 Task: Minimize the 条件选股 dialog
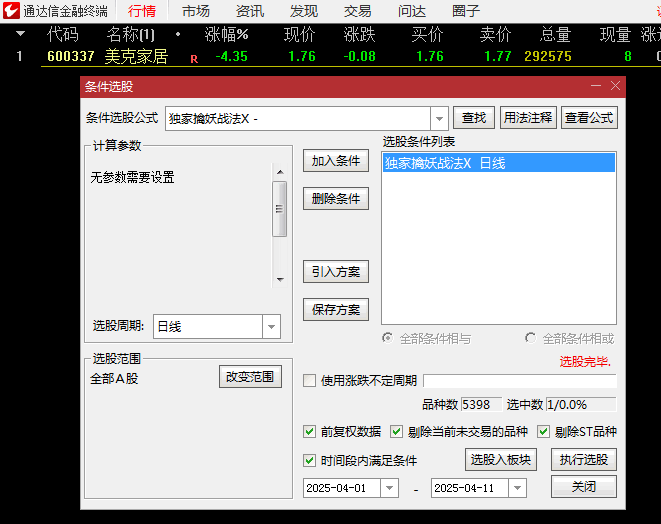(x=596, y=86)
